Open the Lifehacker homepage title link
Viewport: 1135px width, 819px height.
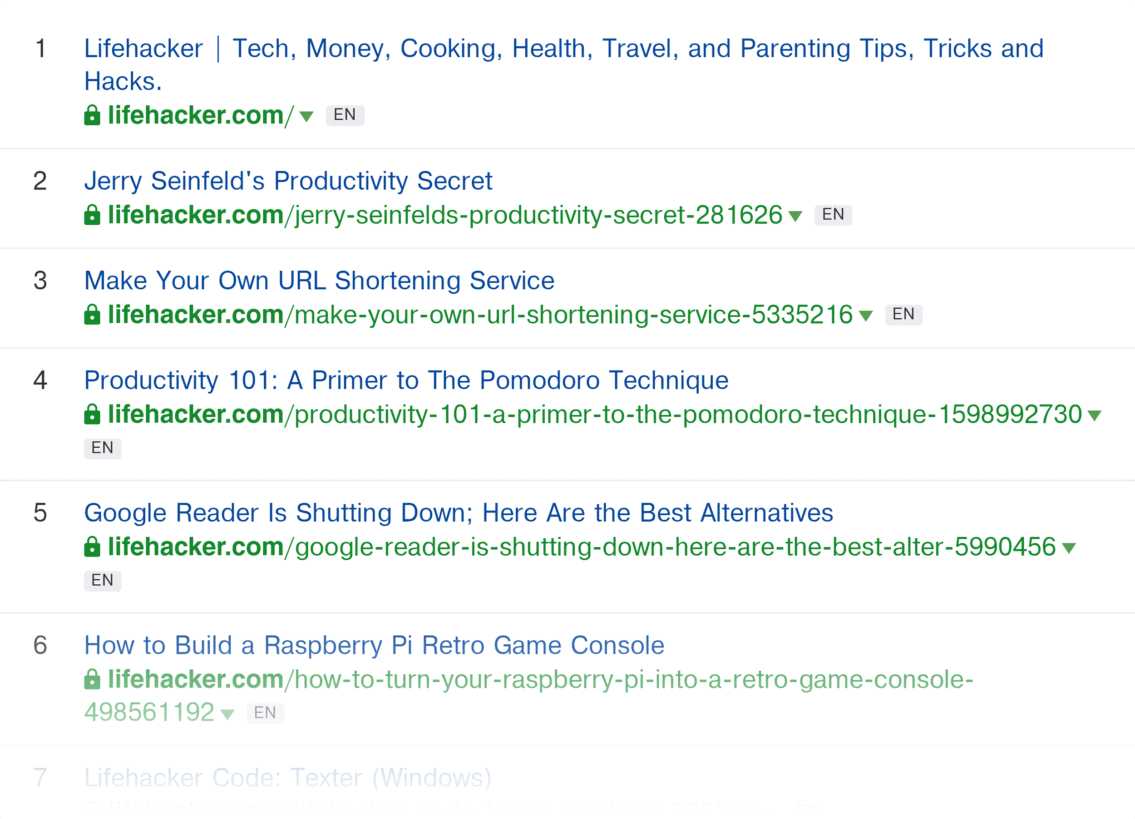click(x=564, y=64)
